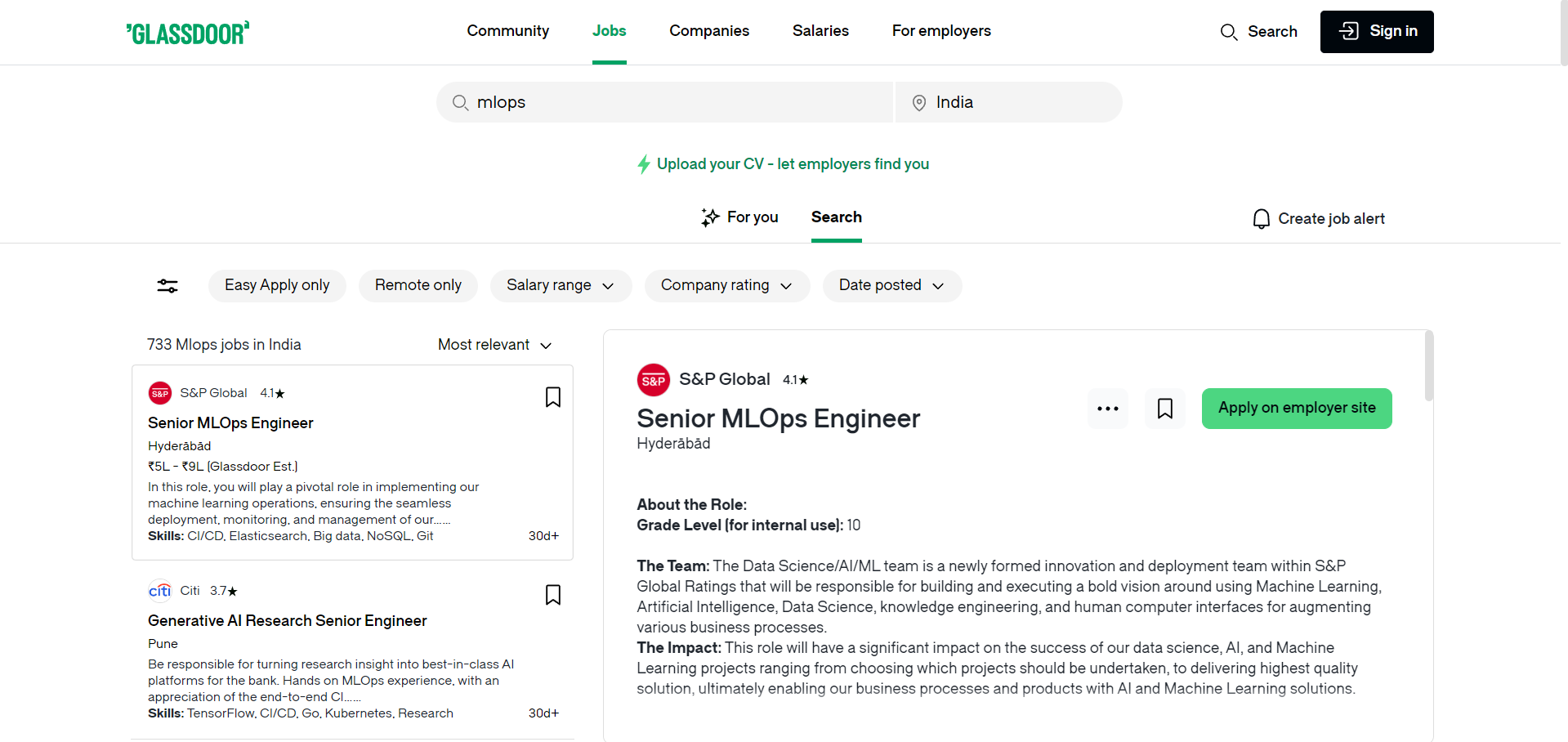
Task: Click '733 Mlops jobs in India' text
Action: tap(224, 345)
